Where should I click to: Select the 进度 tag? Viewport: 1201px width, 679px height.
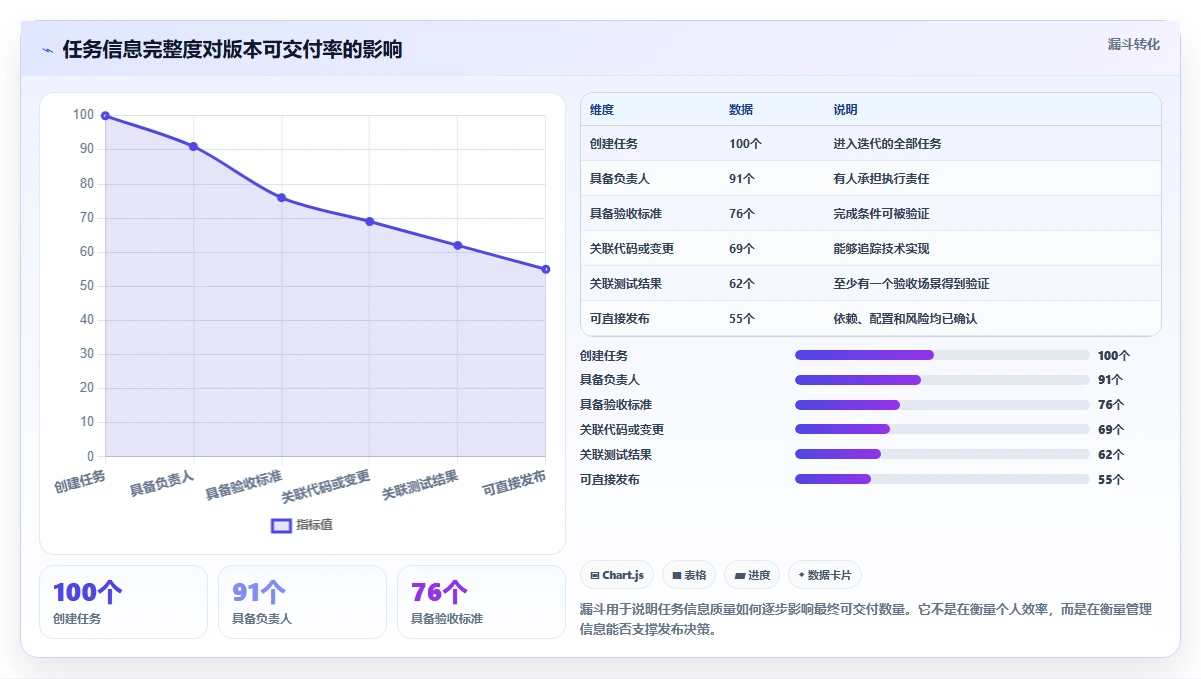click(x=752, y=575)
